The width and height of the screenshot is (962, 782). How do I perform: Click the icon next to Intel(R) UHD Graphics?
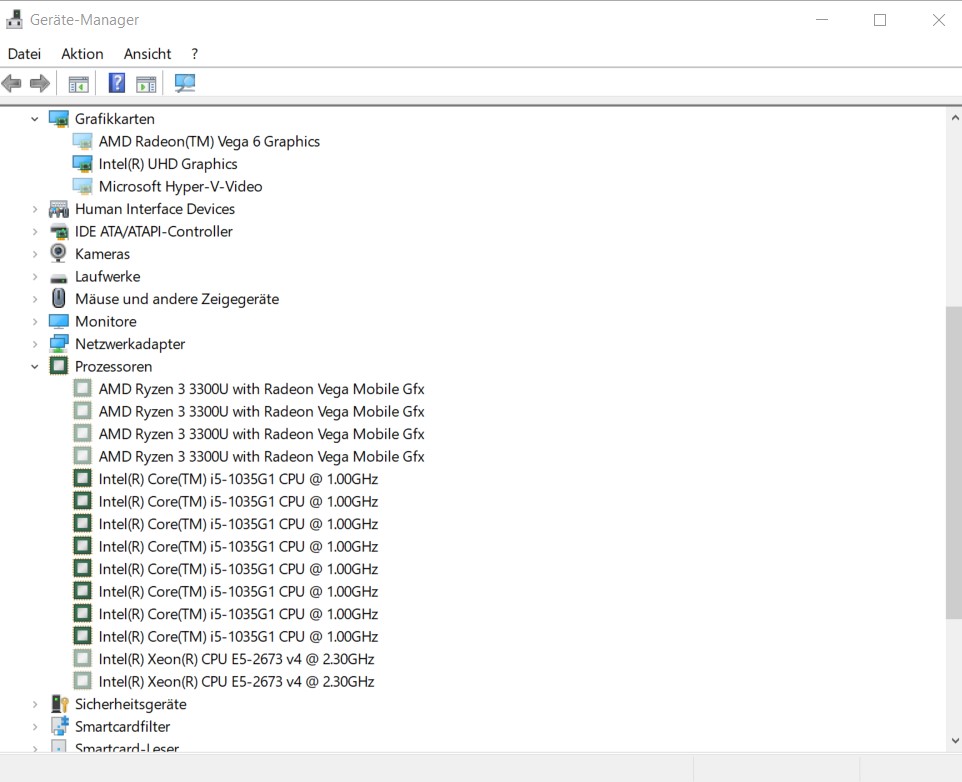82,164
